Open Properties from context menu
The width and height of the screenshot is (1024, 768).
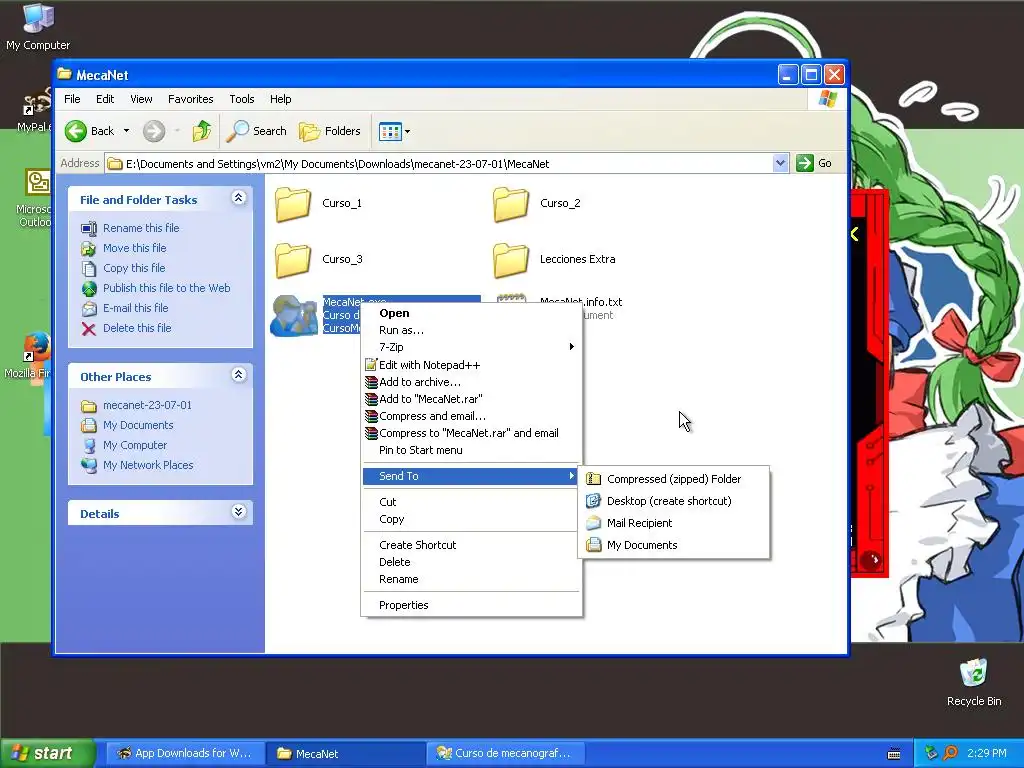point(471,605)
